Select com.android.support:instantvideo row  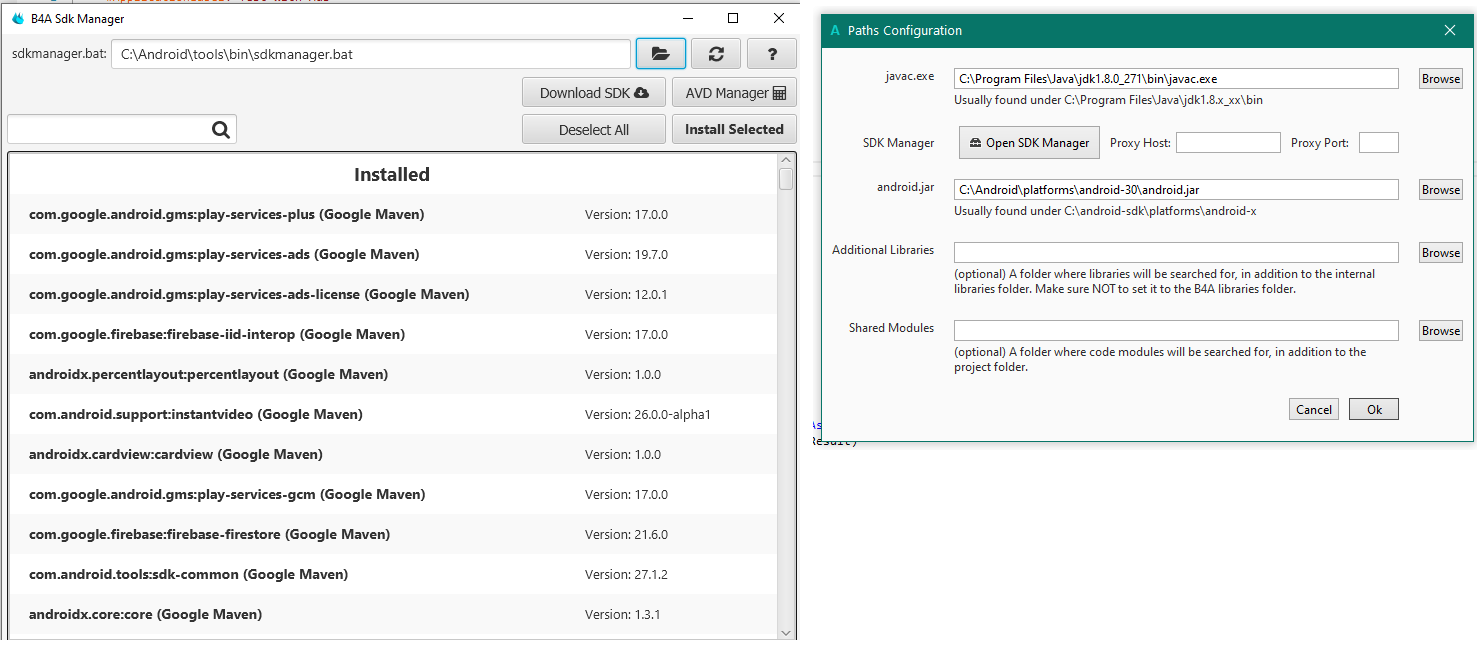point(392,414)
